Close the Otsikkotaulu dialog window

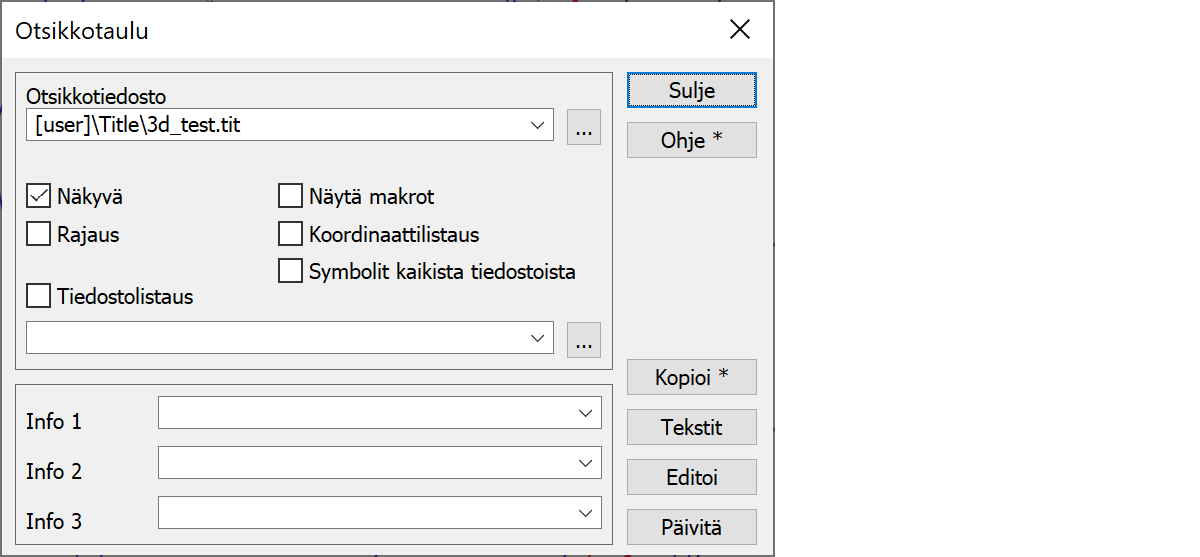(740, 30)
